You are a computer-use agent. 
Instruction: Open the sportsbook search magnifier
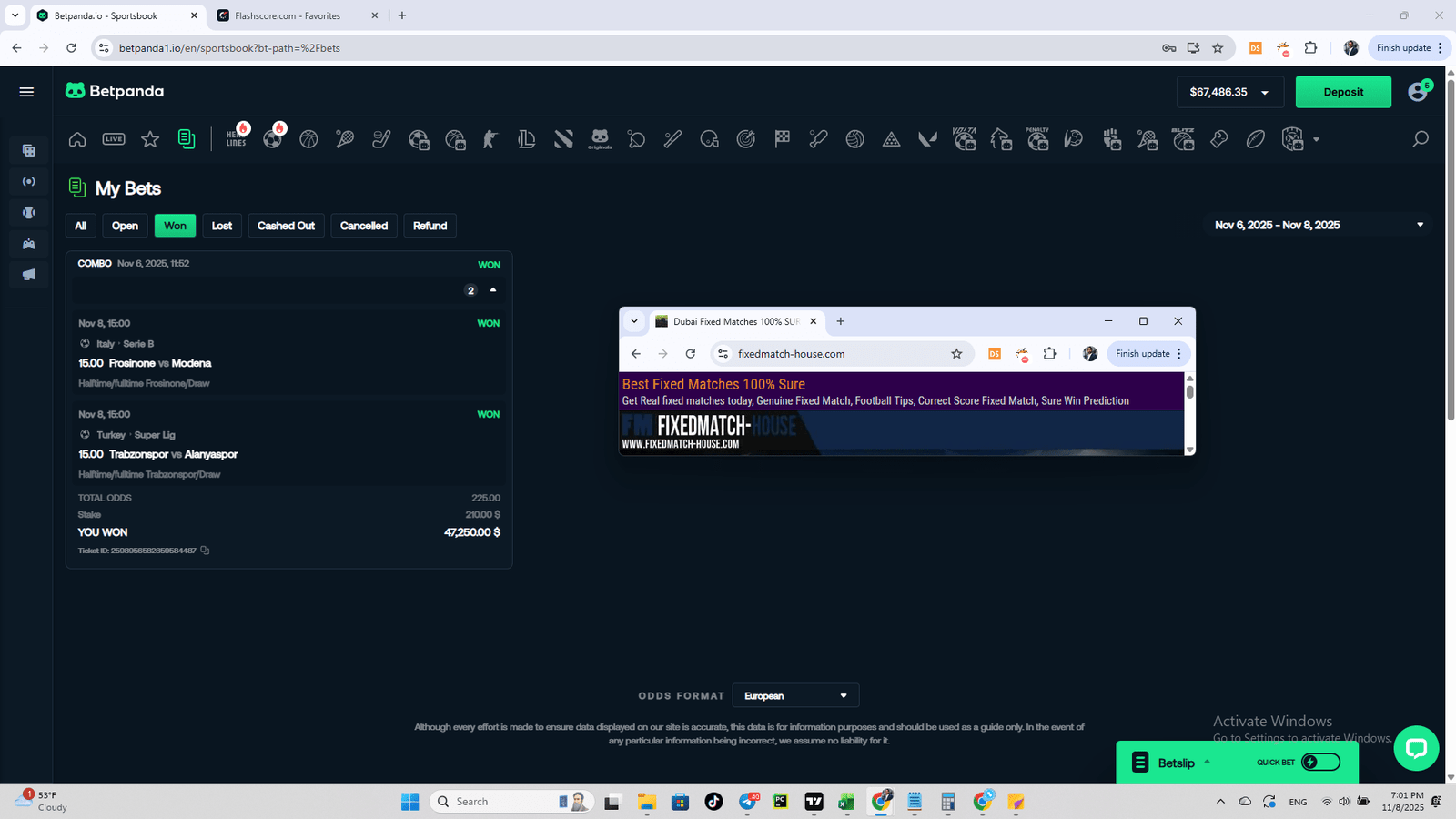(1420, 139)
